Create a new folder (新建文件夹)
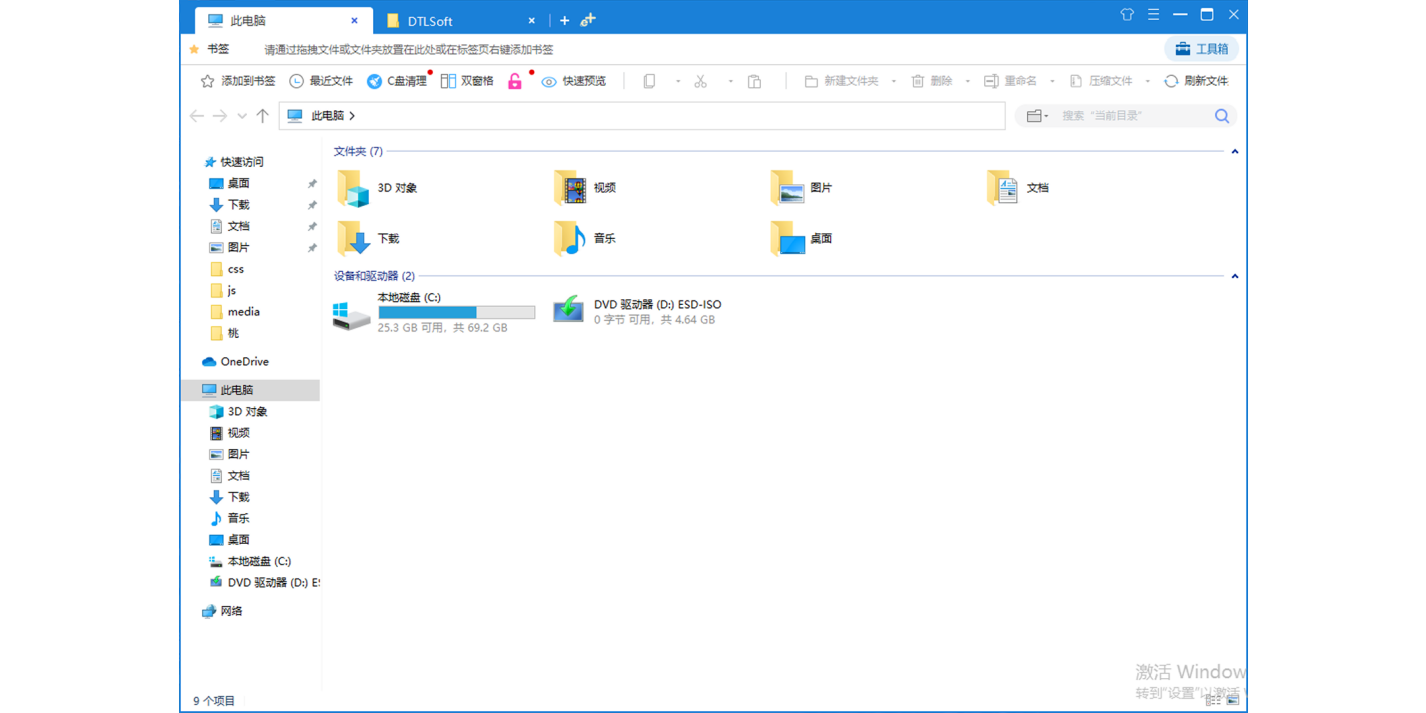Viewport: 1426px width, 713px height. (841, 81)
